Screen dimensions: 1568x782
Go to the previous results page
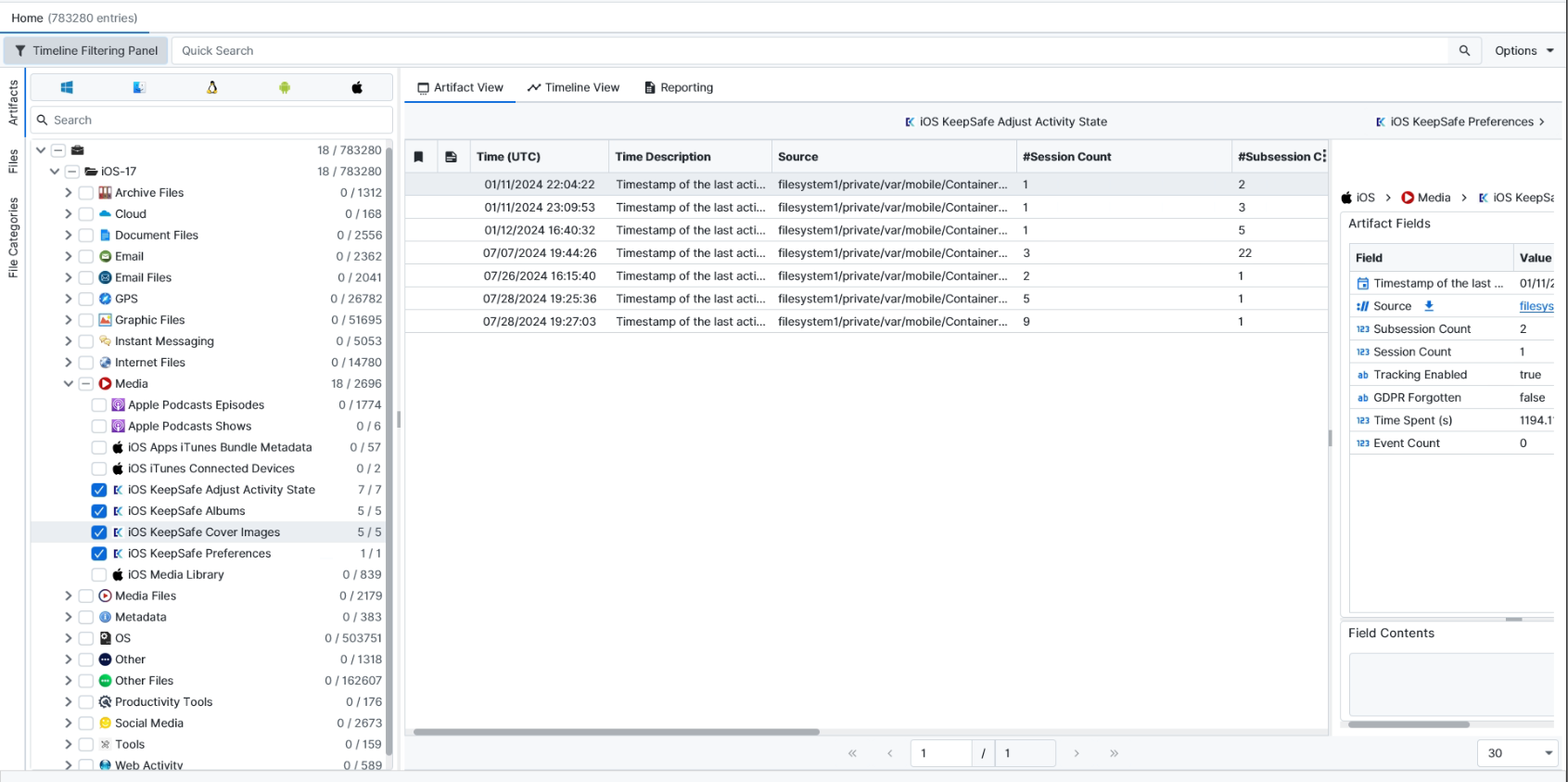890,753
